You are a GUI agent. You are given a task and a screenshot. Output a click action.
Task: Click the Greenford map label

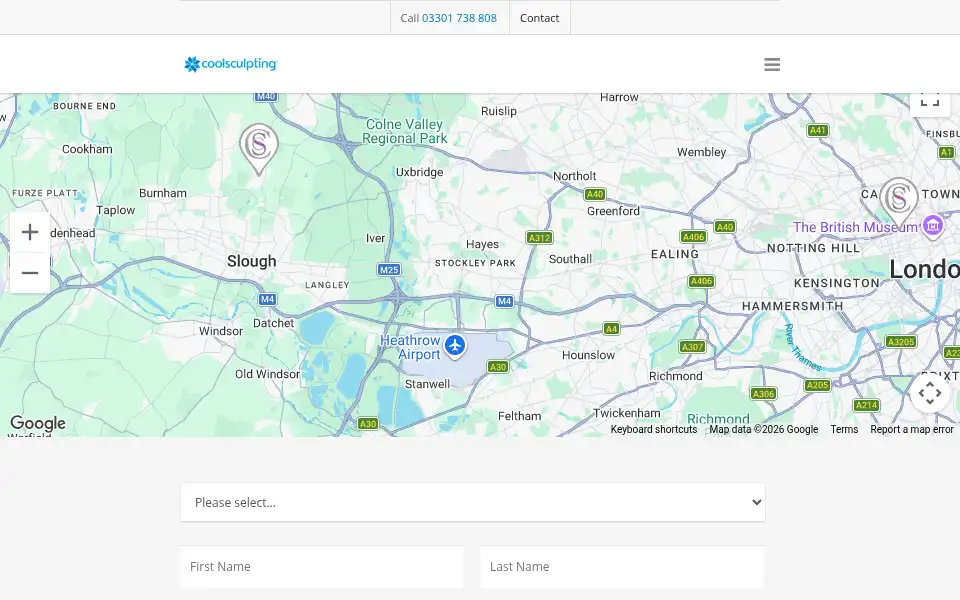(x=613, y=211)
